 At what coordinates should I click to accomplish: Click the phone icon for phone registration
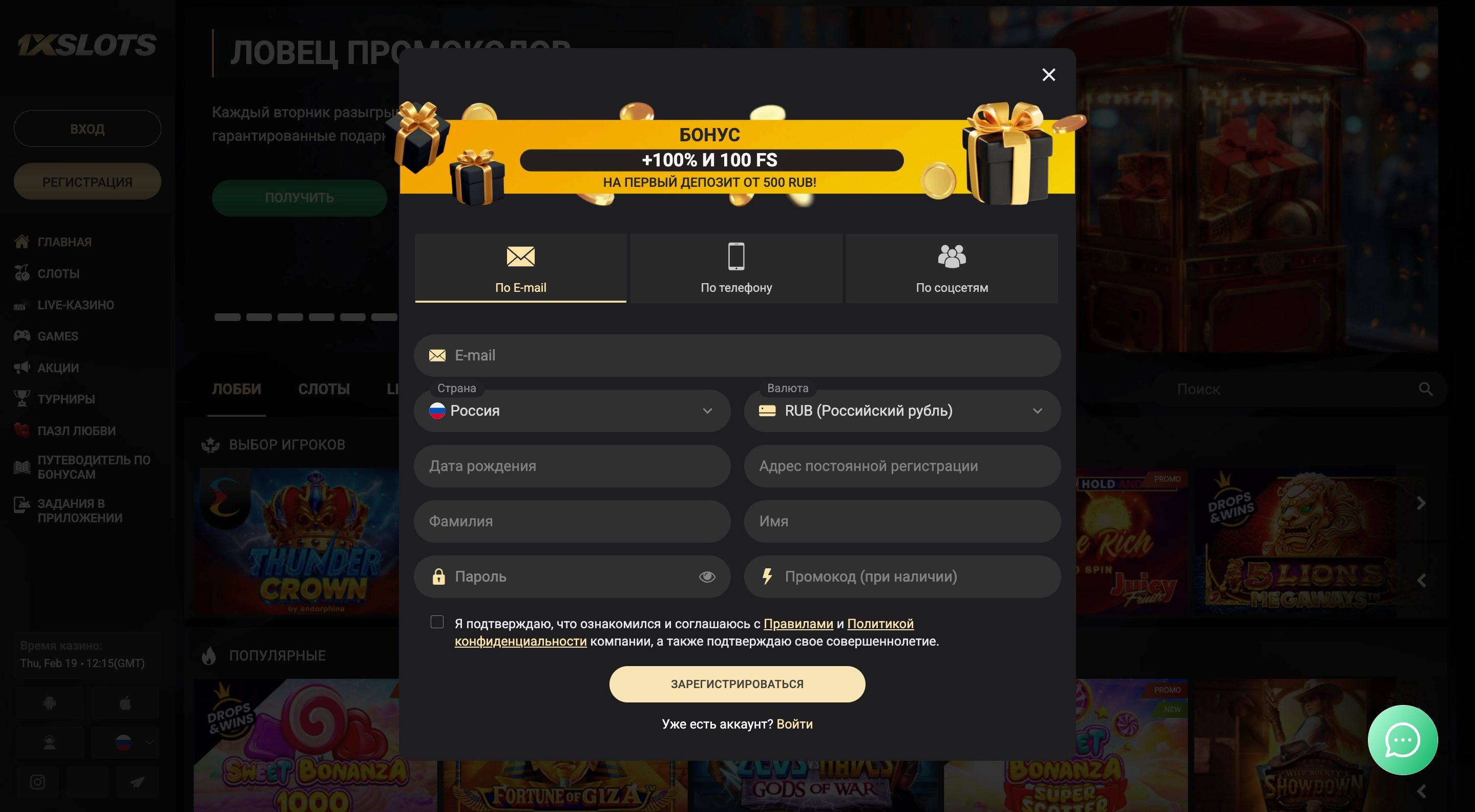tap(736, 256)
